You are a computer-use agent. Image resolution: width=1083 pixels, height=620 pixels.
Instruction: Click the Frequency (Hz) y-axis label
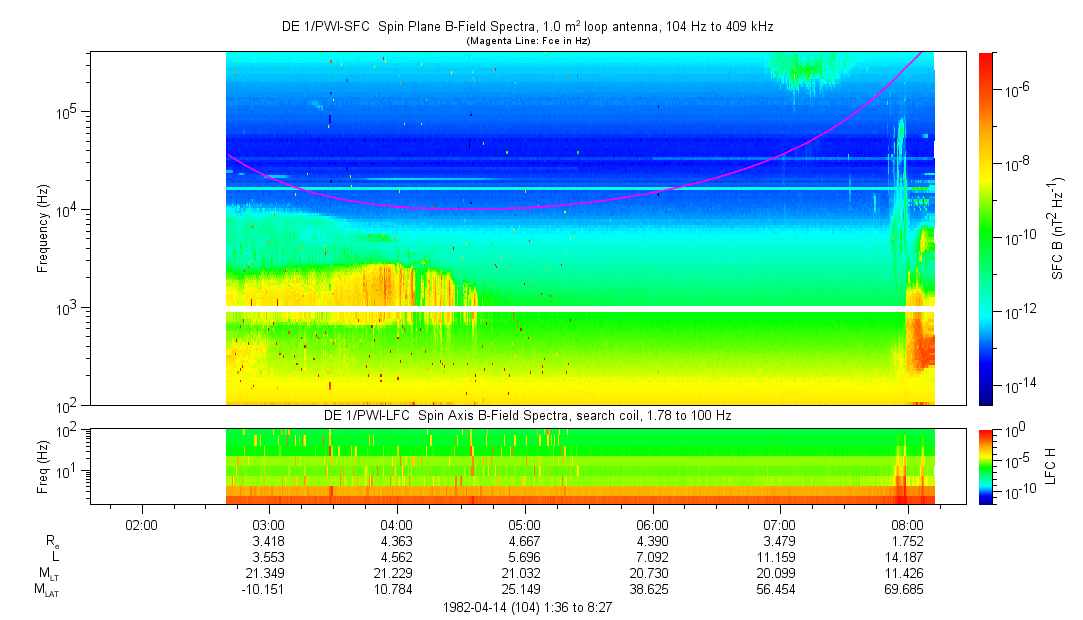42,229
